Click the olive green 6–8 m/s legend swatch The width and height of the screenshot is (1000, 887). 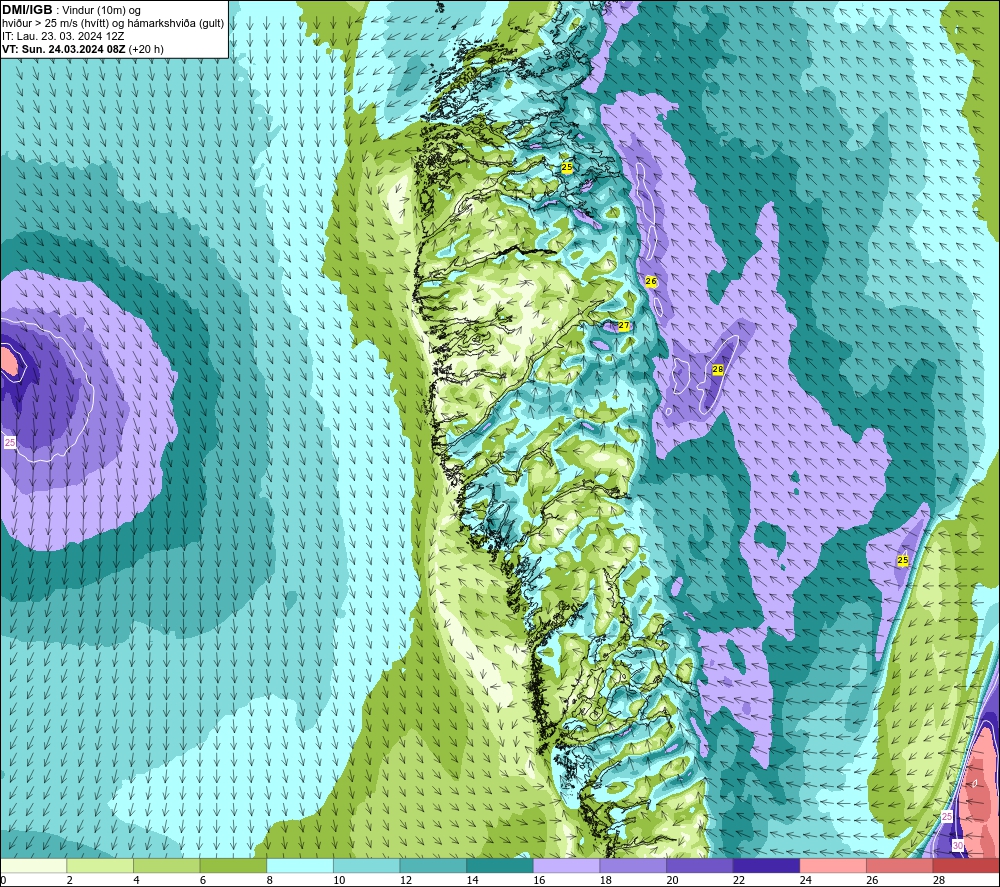coord(233,865)
